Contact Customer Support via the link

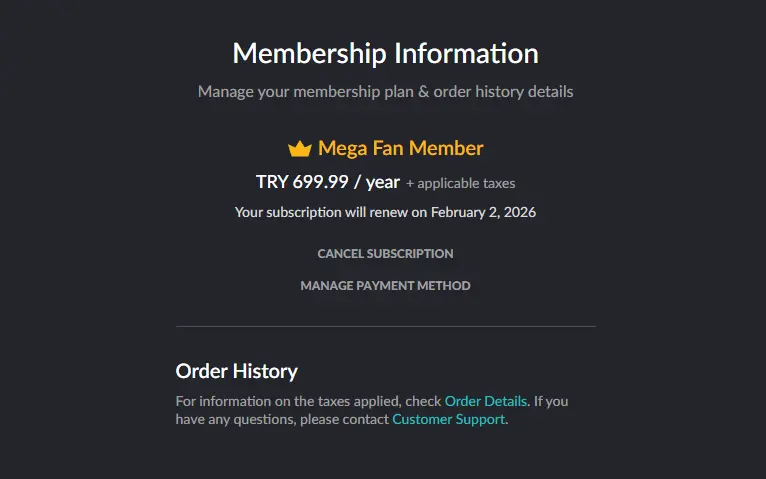point(448,419)
